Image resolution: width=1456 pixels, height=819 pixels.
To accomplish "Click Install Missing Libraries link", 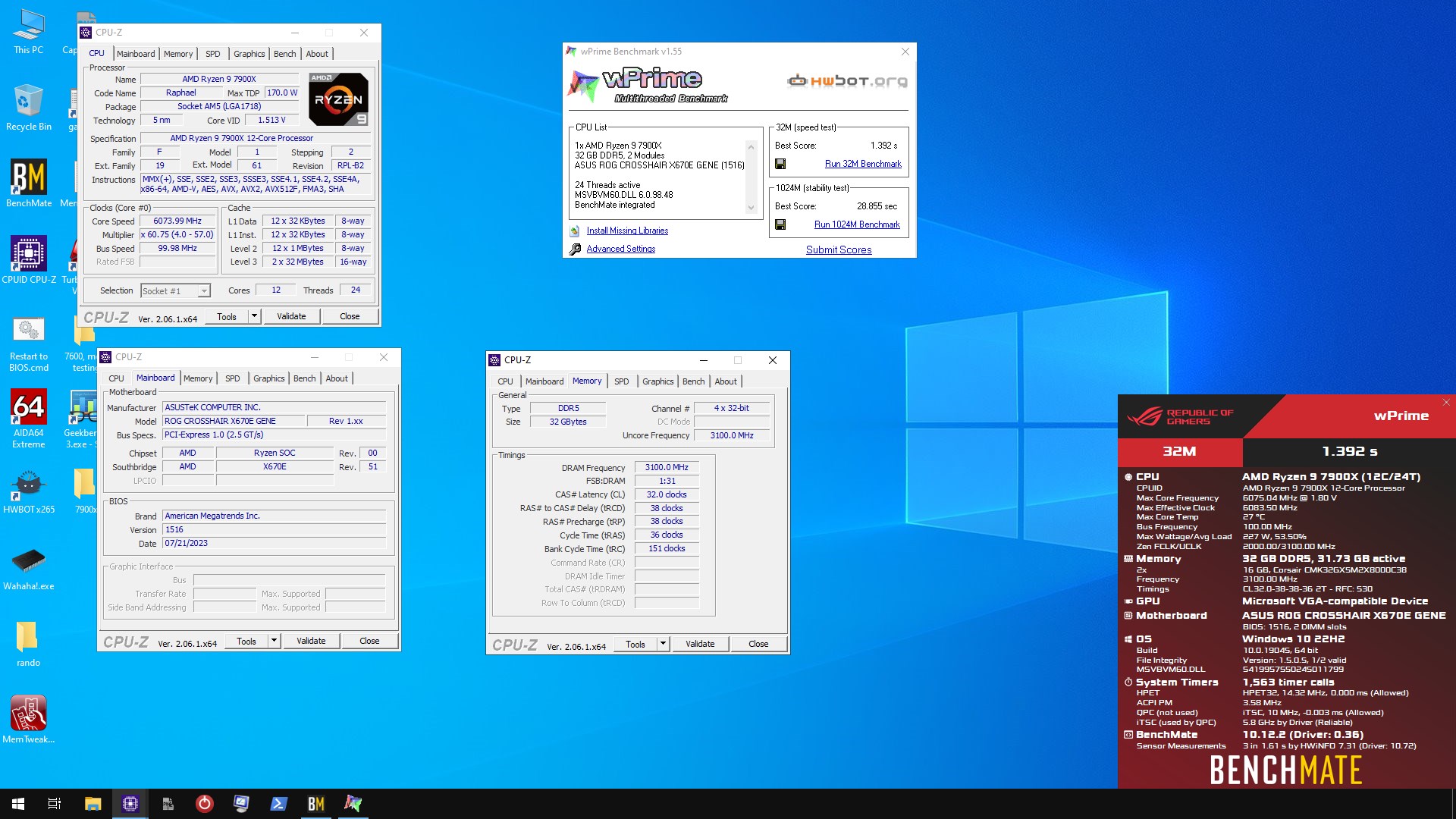I will click(x=627, y=231).
